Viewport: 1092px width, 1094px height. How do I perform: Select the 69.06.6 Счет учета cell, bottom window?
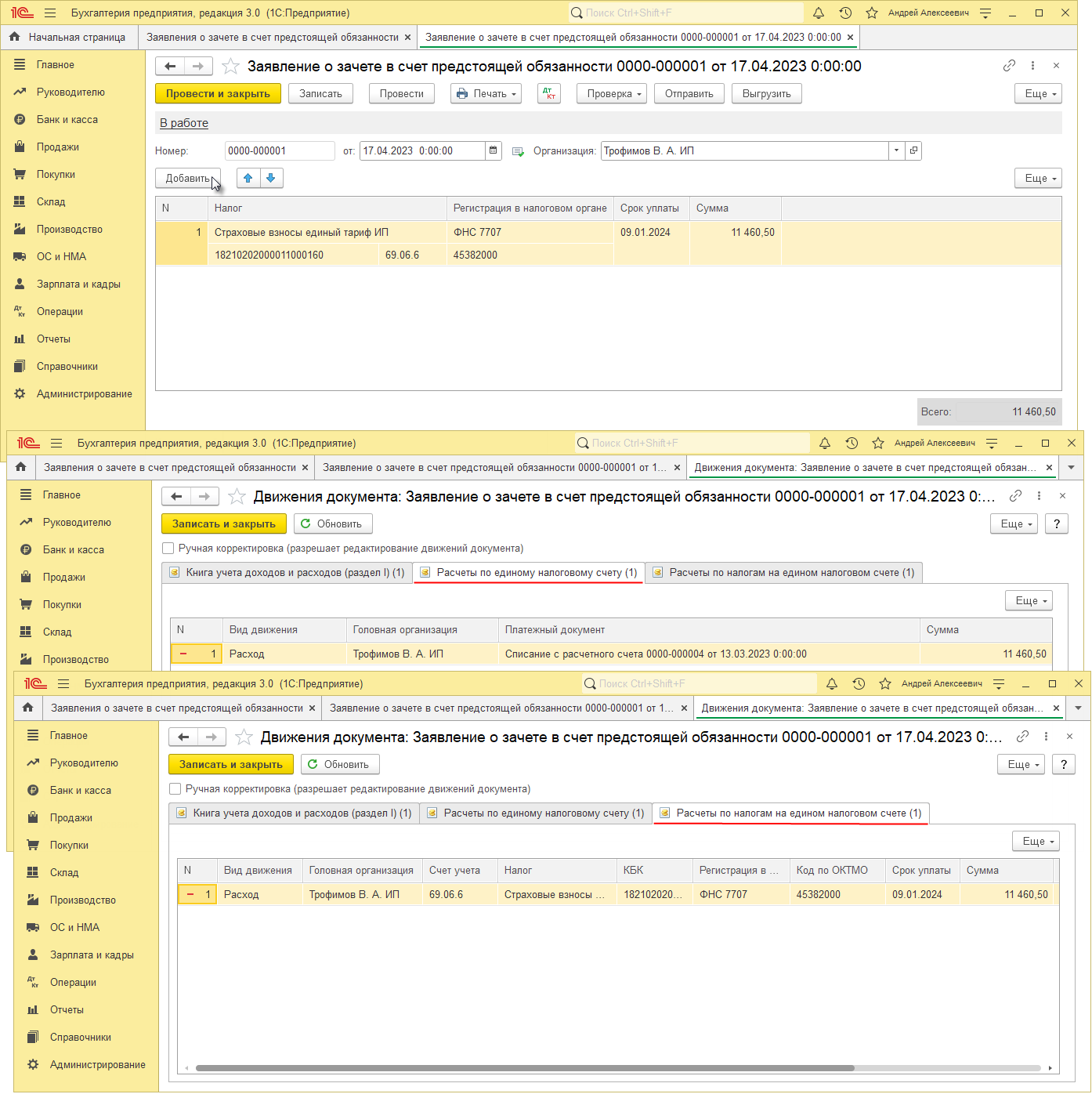(460, 895)
